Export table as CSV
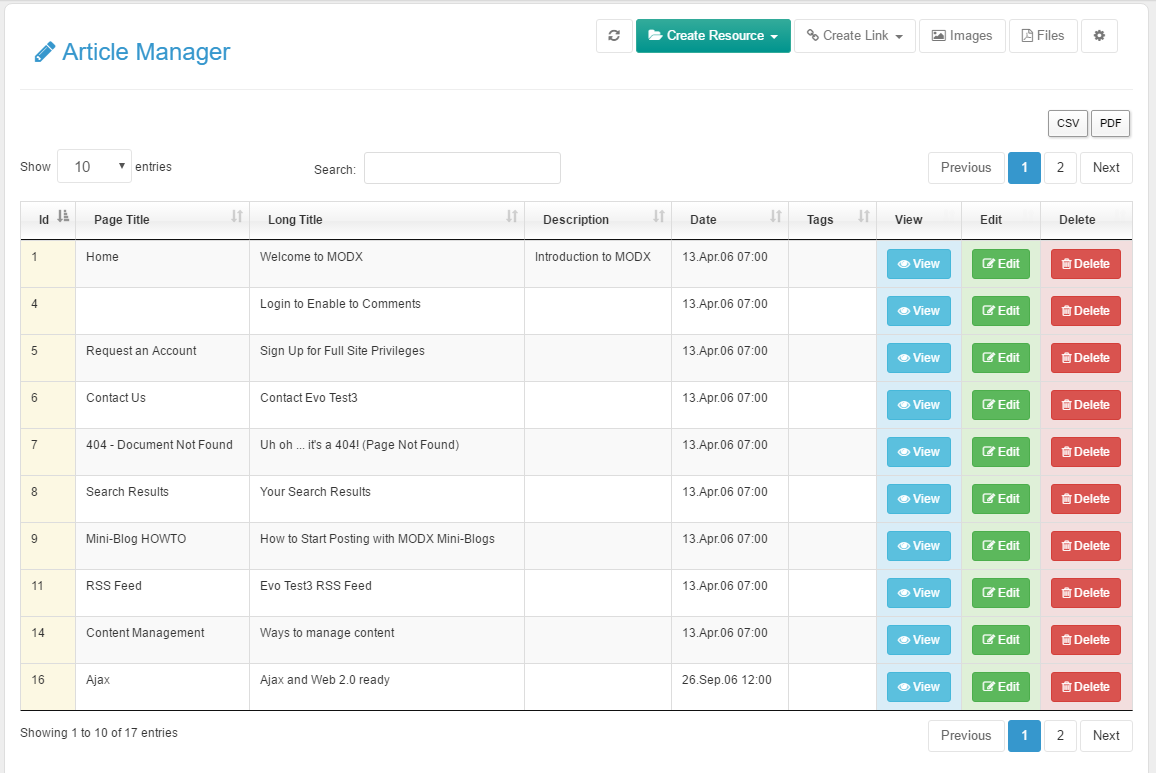The image size is (1156, 773). coord(1068,123)
